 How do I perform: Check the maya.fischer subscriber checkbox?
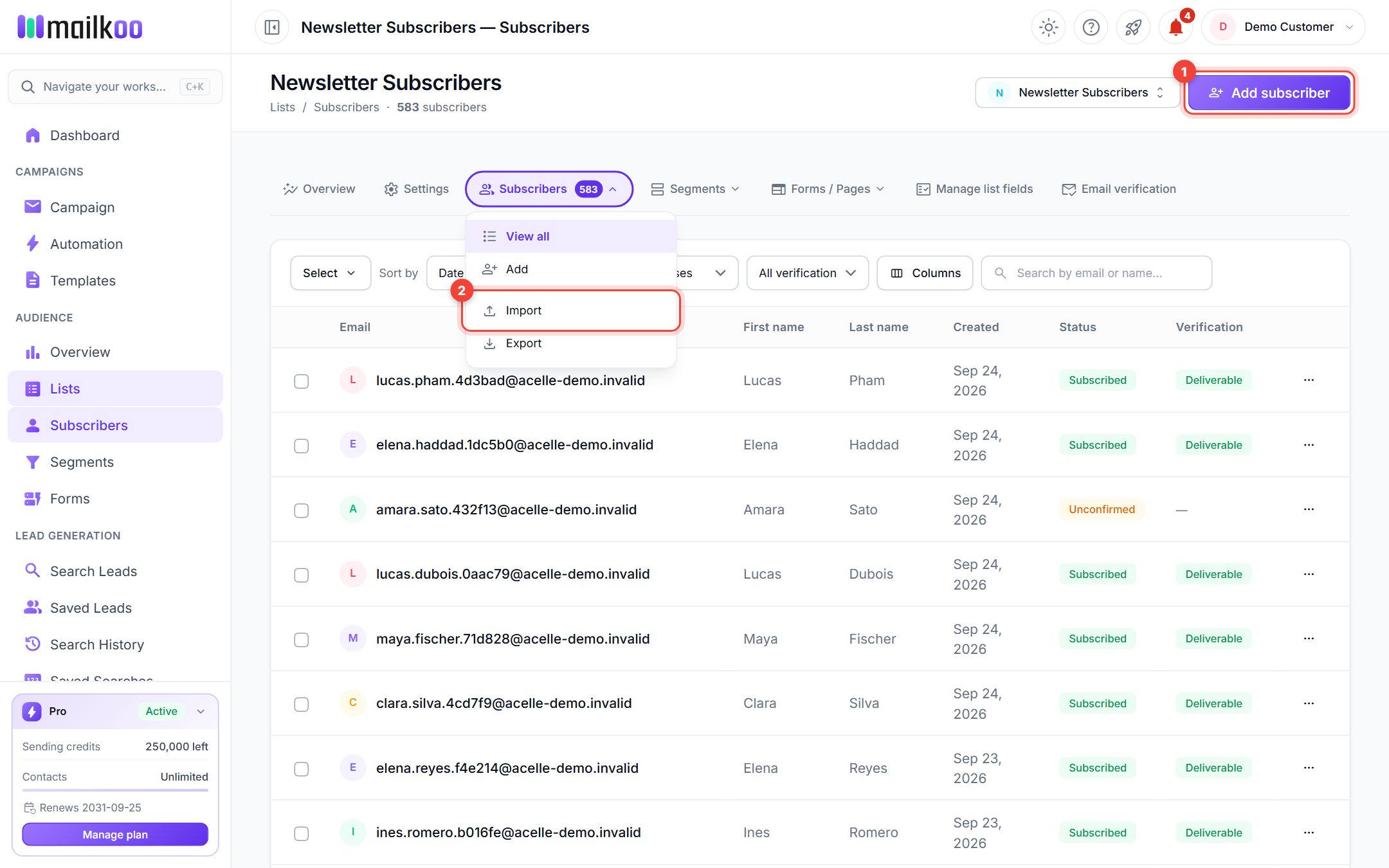[x=301, y=640]
